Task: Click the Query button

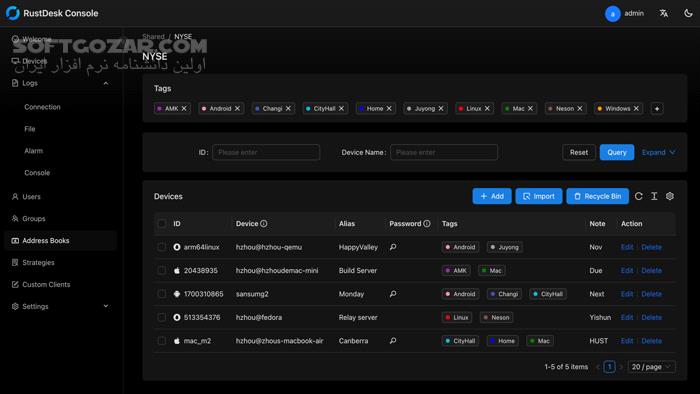Action: (617, 152)
